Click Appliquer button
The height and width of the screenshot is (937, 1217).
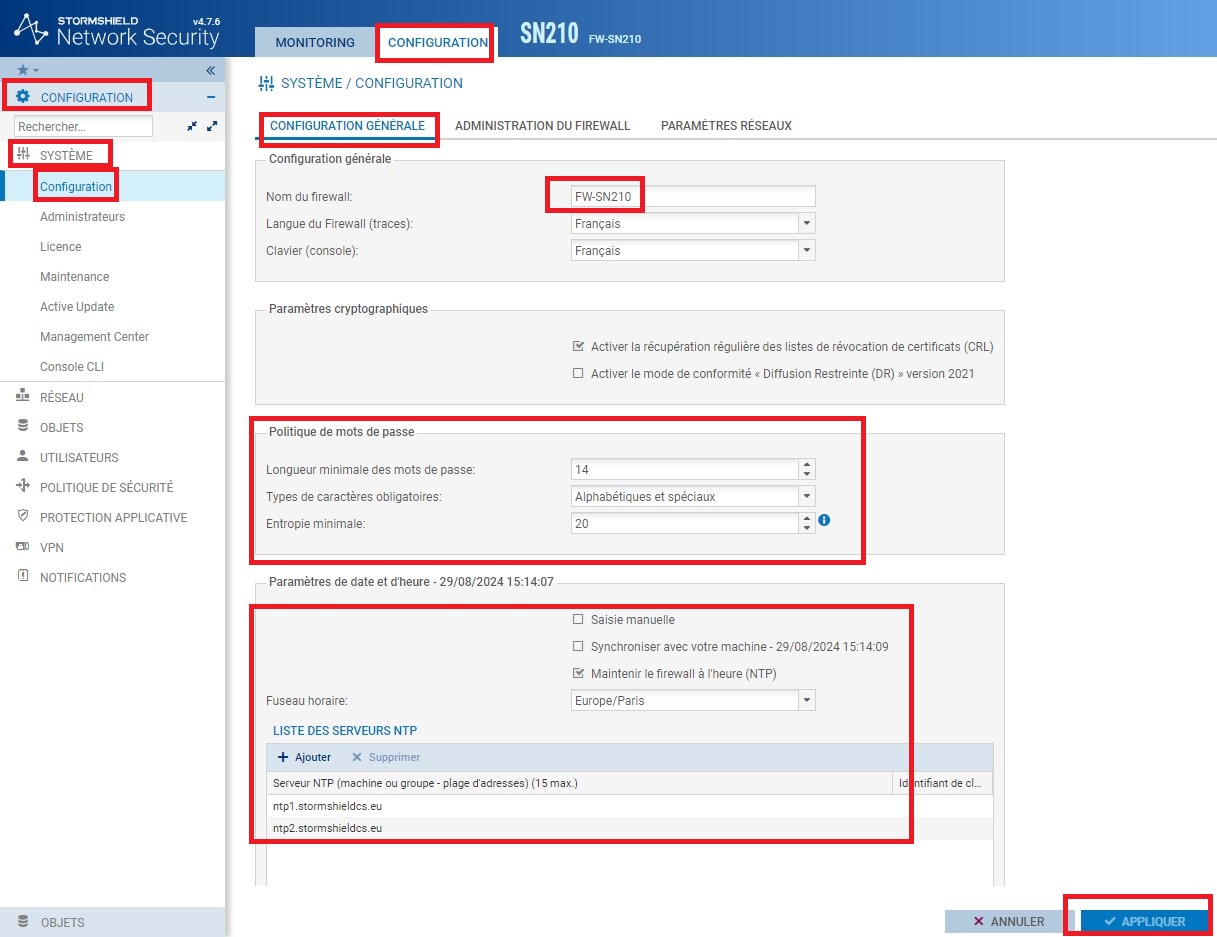(1143, 922)
